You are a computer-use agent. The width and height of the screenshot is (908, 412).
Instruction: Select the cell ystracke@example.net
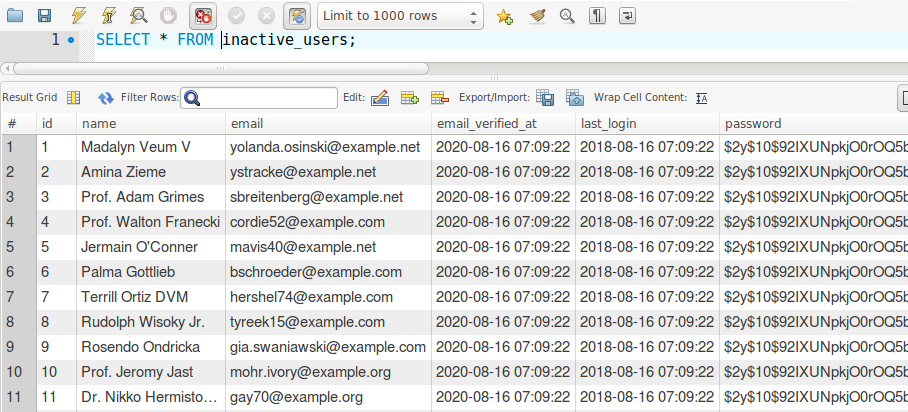point(328,172)
